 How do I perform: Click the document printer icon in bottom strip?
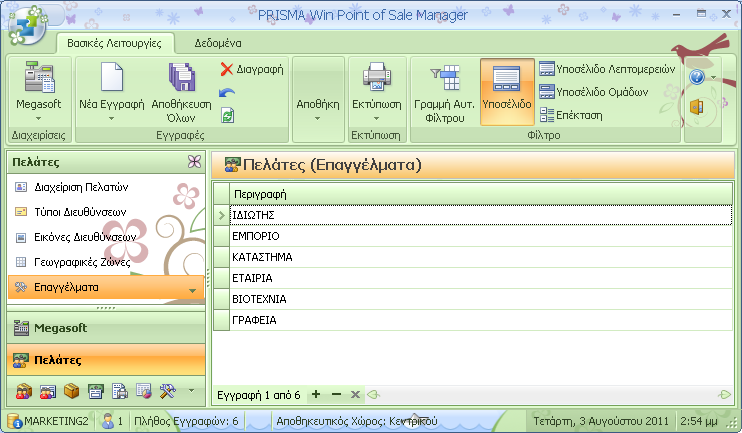click(x=120, y=391)
